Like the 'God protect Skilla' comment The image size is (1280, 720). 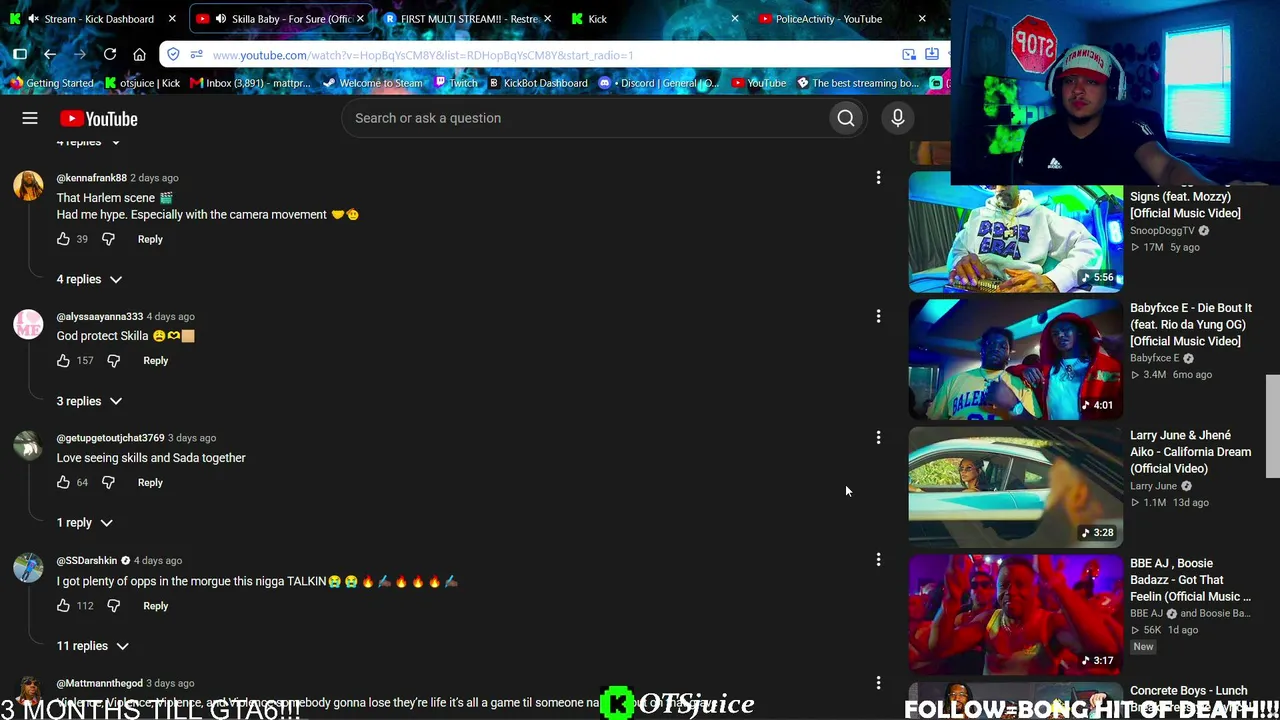tap(63, 360)
